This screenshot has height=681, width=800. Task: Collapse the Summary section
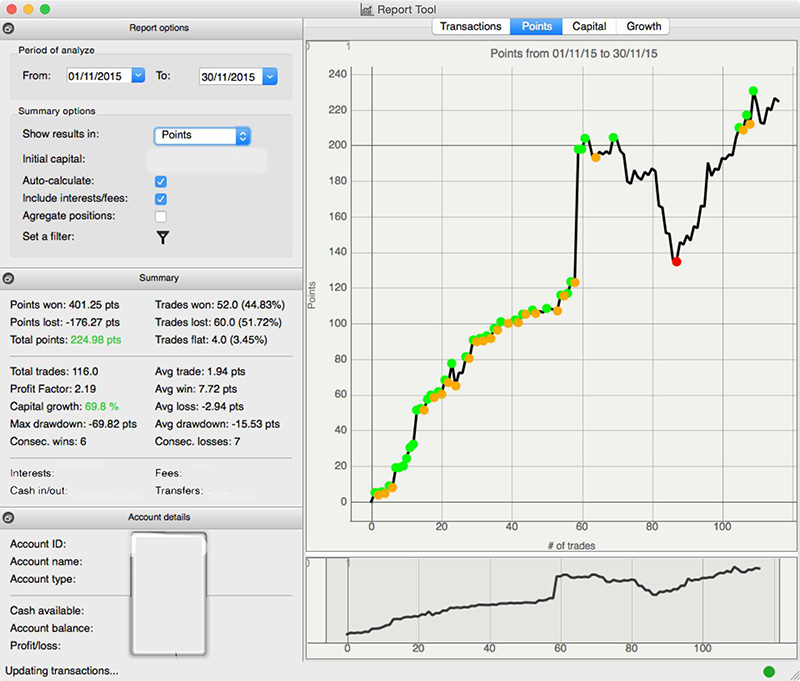pos(8,277)
